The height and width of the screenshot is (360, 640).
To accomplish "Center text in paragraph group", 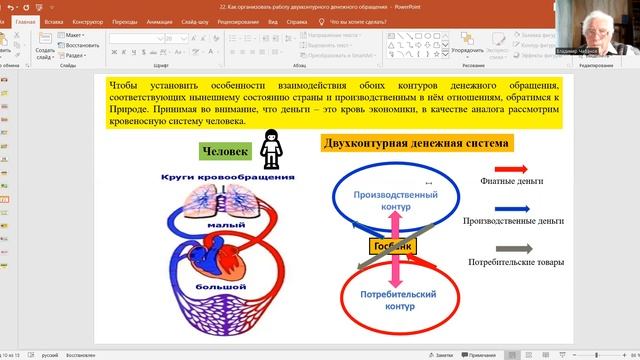I will (242, 52).
